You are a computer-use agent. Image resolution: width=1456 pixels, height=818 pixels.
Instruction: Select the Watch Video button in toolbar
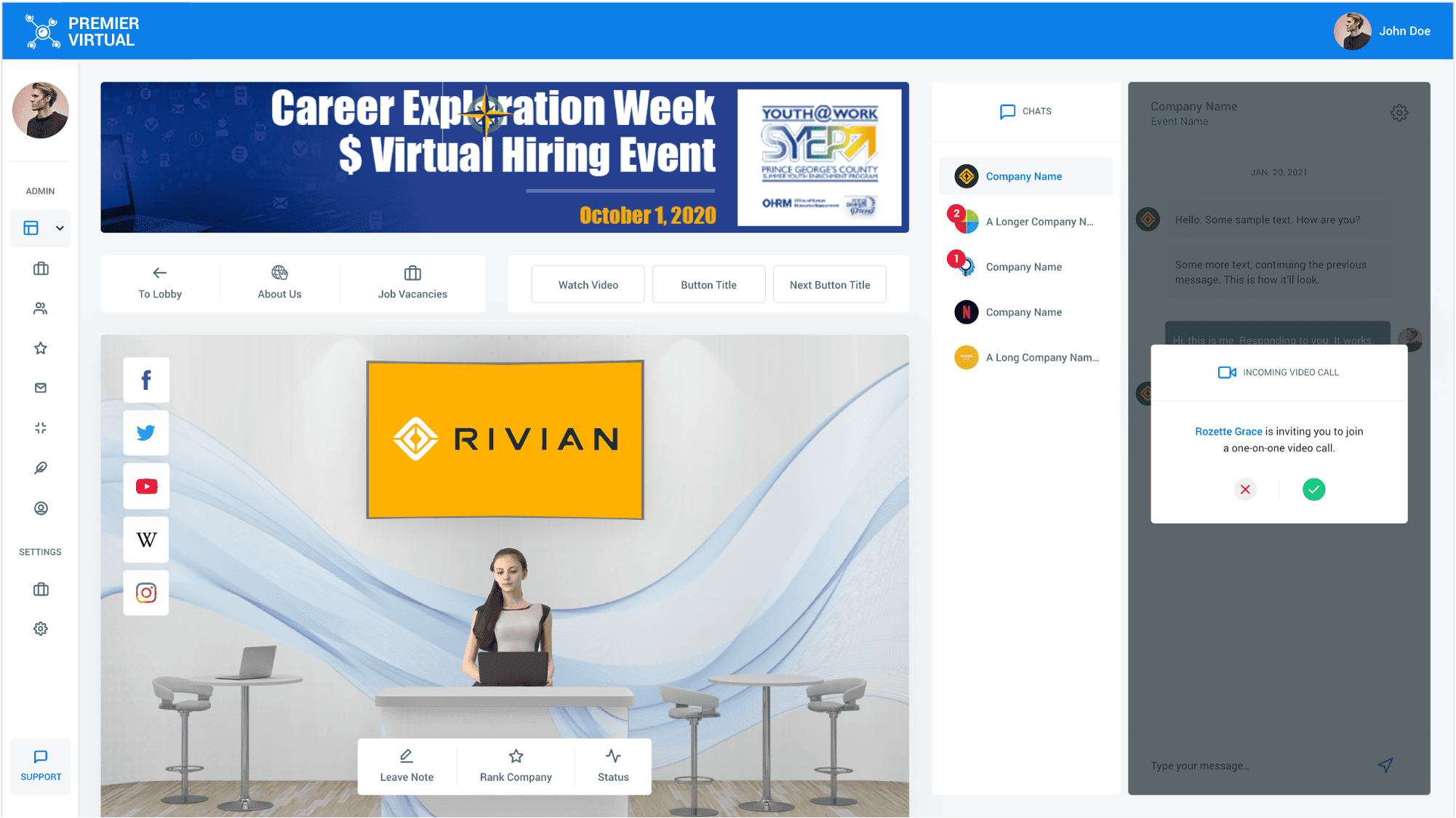(588, 284)
